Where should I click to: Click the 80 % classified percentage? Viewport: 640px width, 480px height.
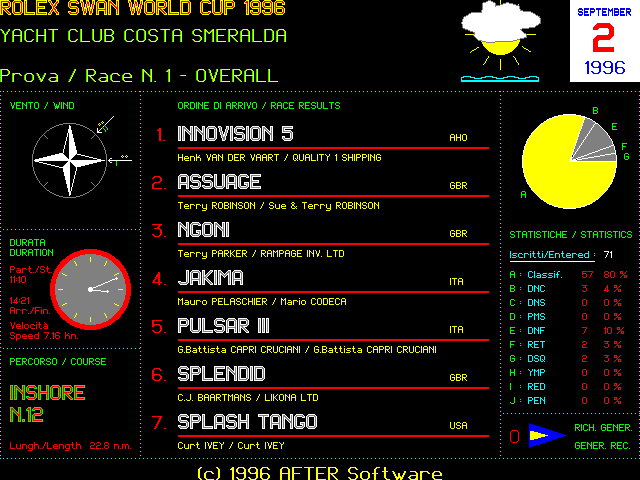(616, 275)
